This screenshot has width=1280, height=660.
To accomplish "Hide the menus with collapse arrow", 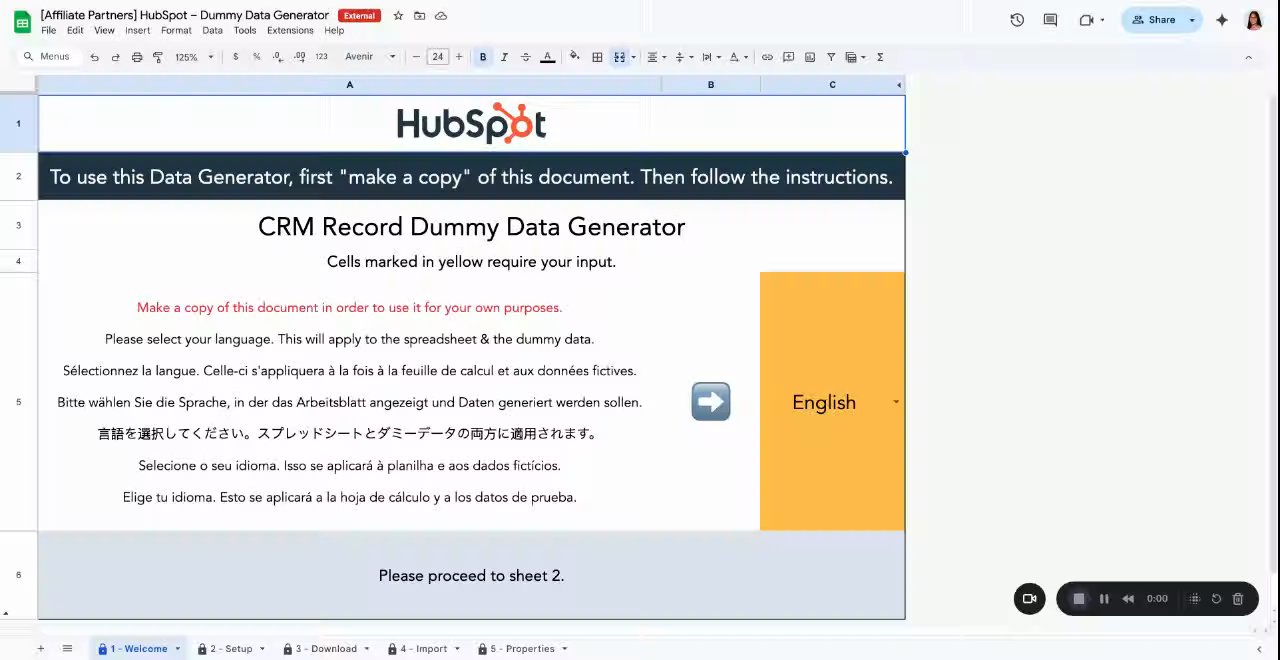I will pyautogui.click(x=1248, y=57).
